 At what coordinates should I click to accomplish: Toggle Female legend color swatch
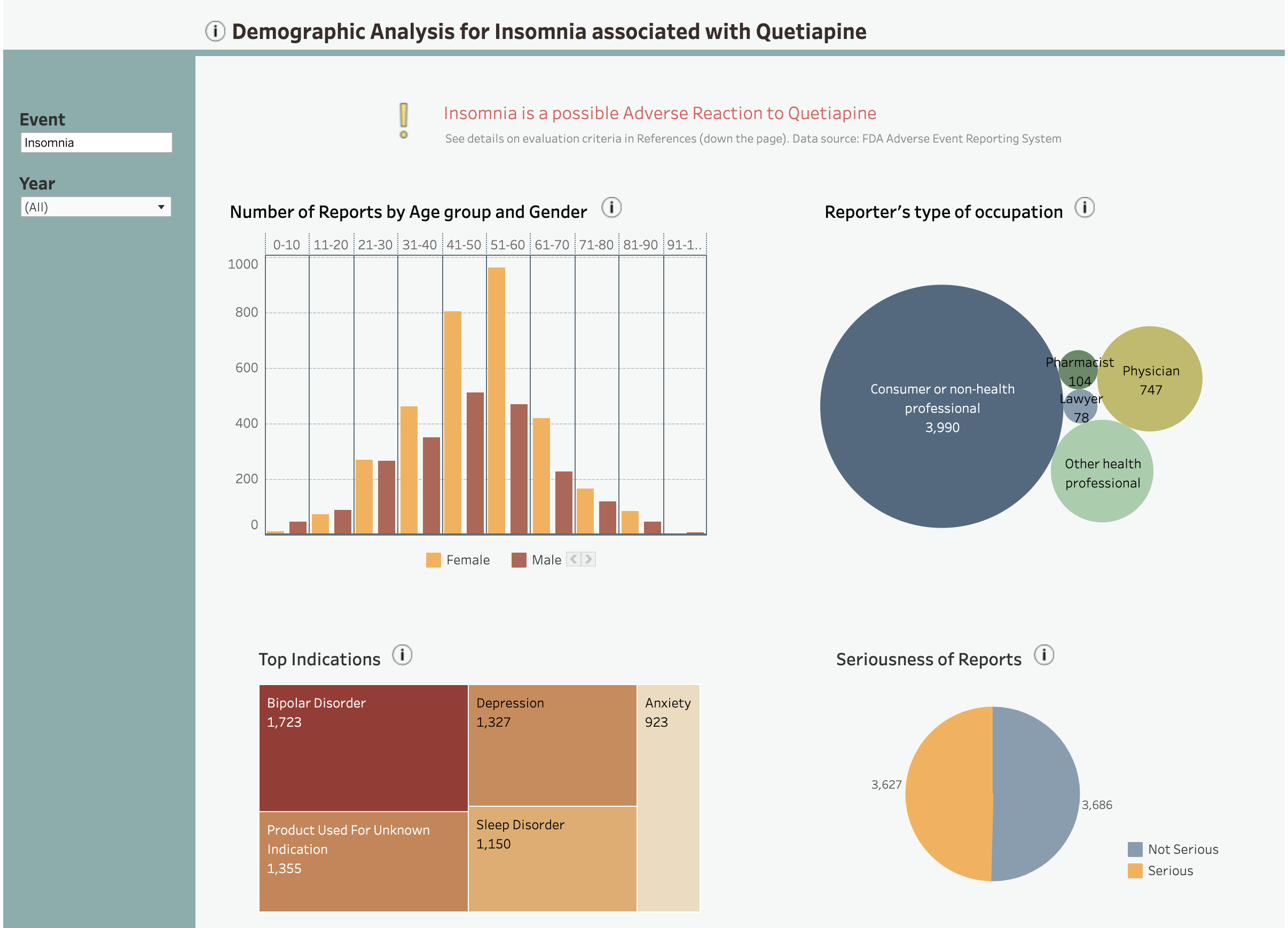[433, 560]
